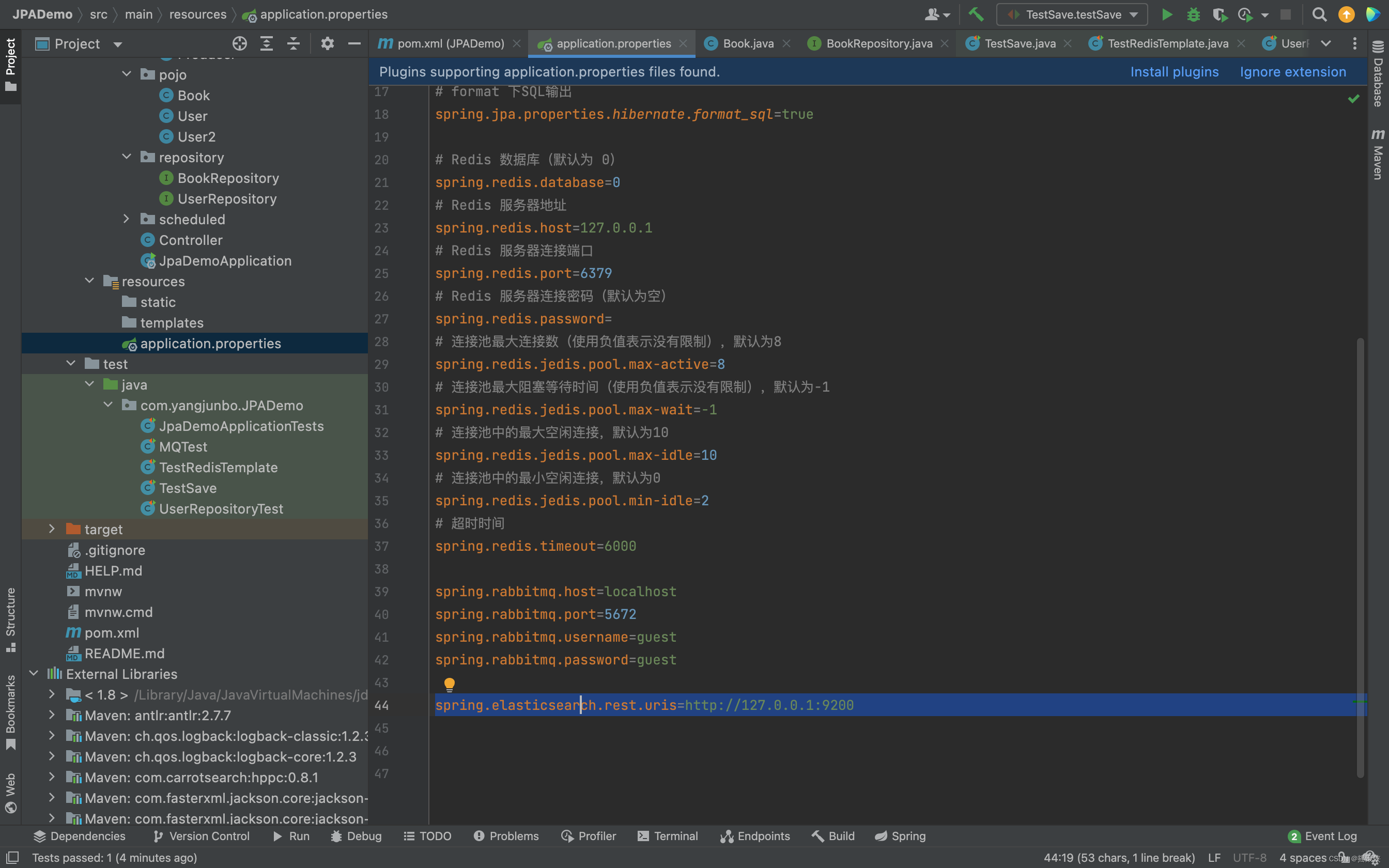Open Project panel settings gear
This screenshot has width=1389, height=868.
[x=327, y=43]
